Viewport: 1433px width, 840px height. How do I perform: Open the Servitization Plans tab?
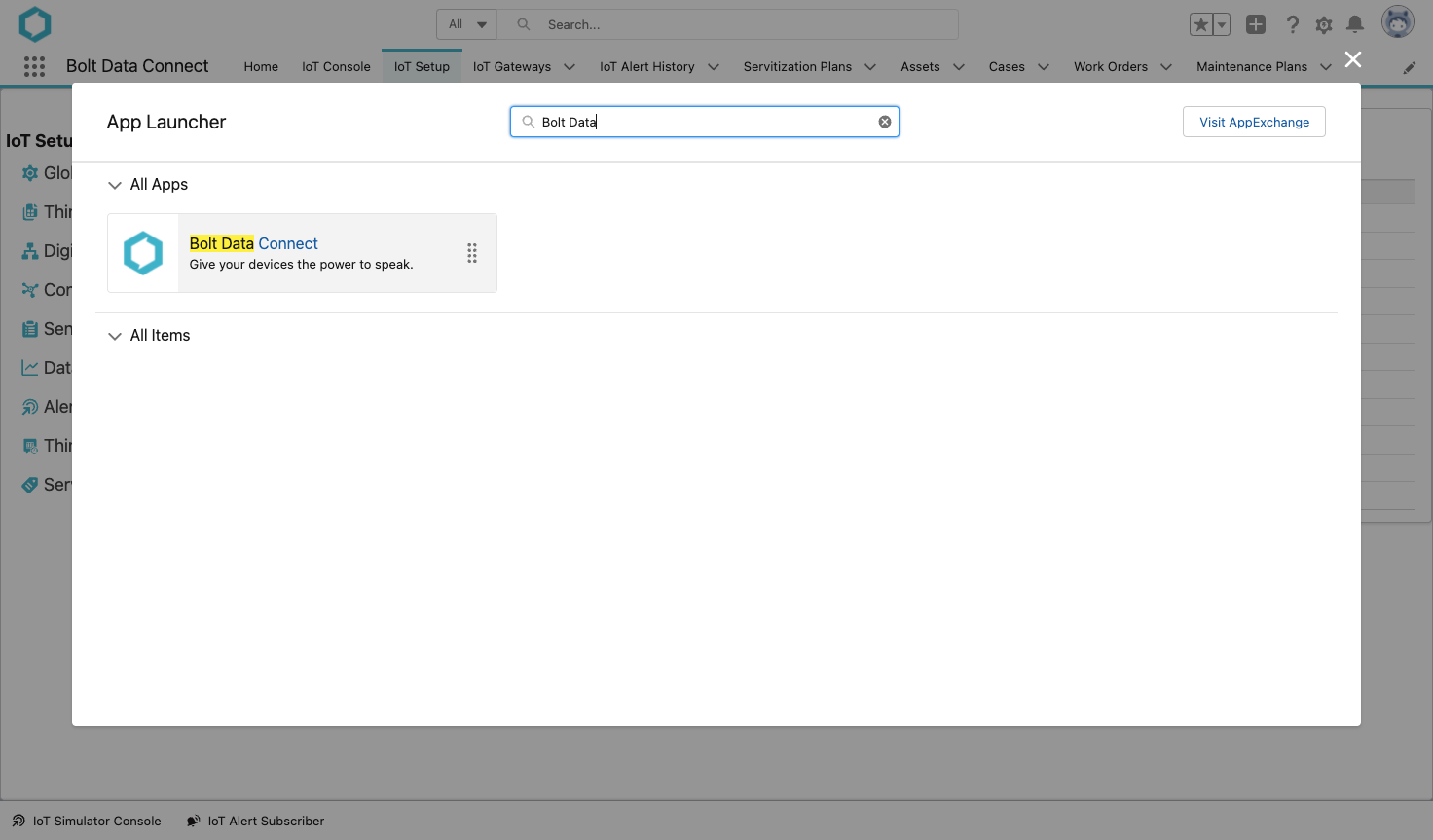coord(797,66)
